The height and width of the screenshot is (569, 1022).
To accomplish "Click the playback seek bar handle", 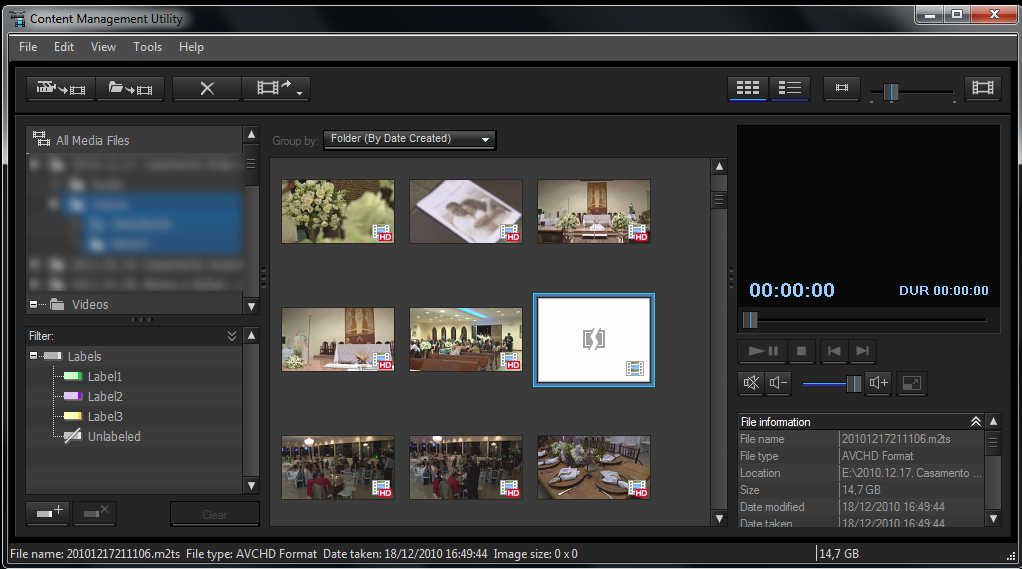I will point(750,319).
